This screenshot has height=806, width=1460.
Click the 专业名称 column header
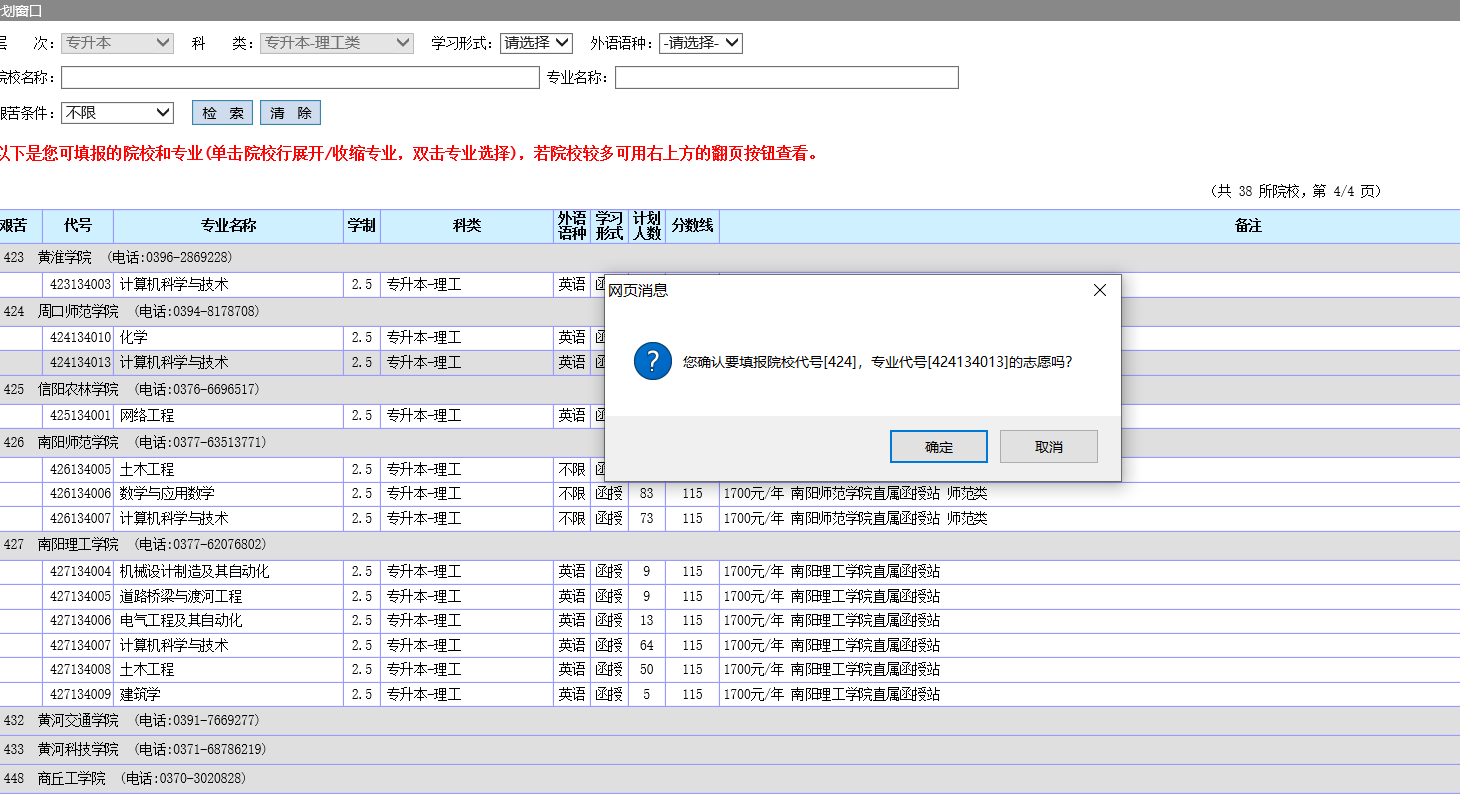(229, 226)
